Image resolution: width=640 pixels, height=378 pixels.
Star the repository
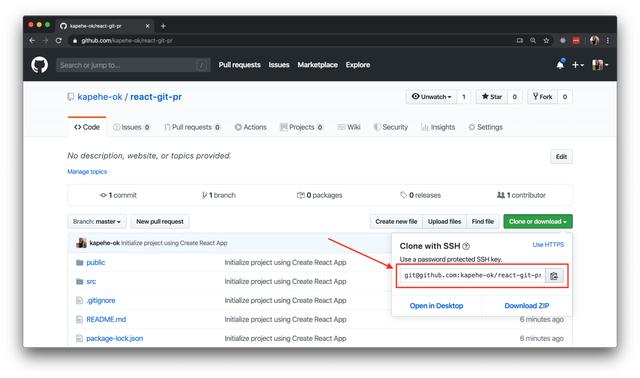(491, 97)
